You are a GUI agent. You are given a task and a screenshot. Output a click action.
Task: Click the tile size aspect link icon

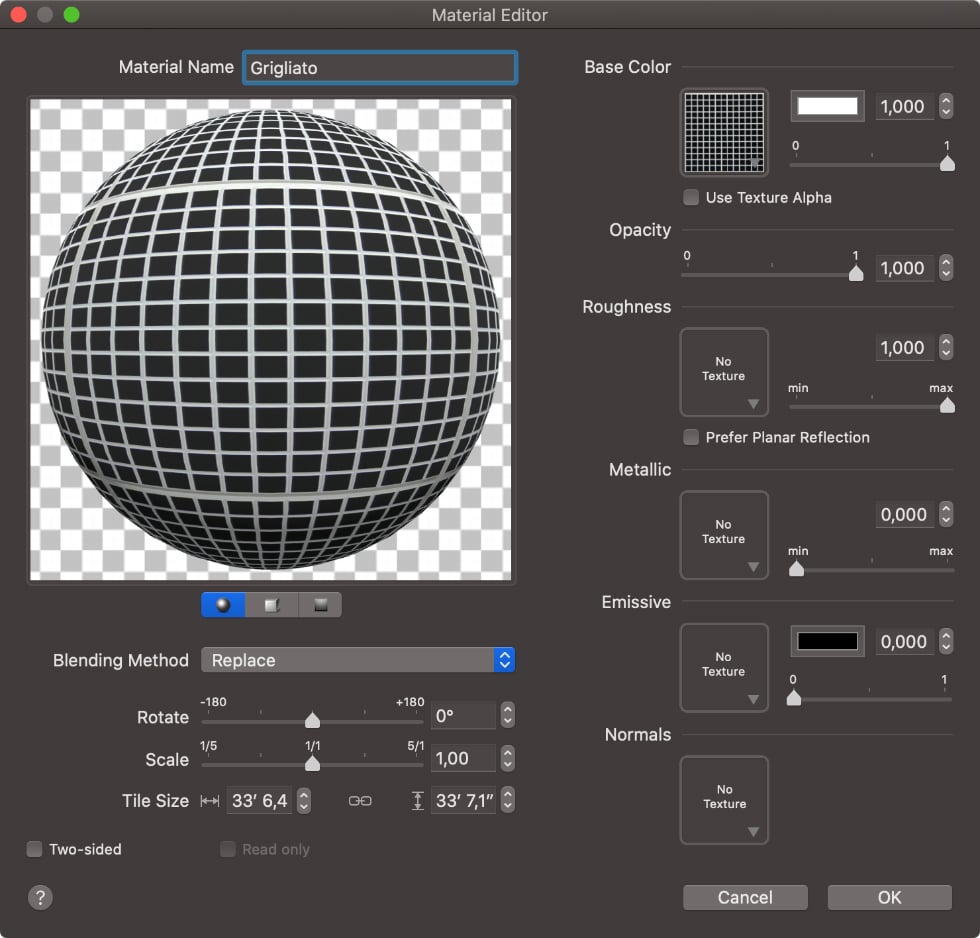[360, 801]
